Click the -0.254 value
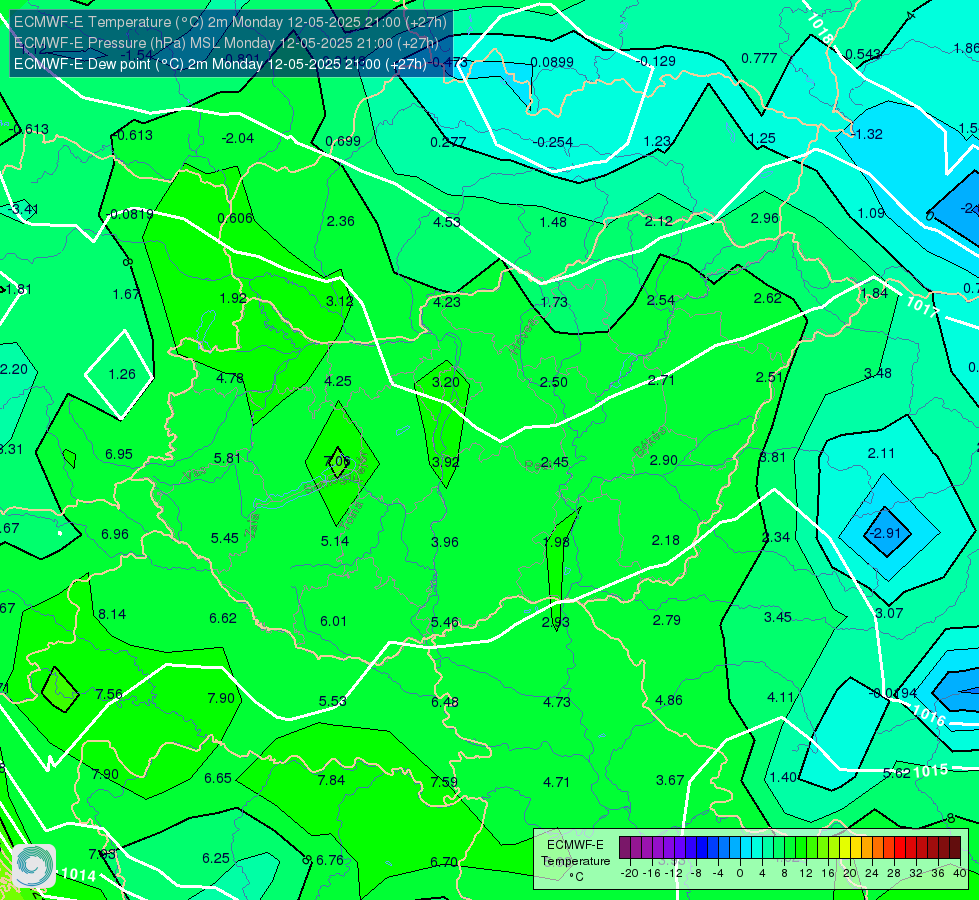Image resolution: width=979 pixels, height=900 pixels. pyautogui.click(x=553, y=142)
